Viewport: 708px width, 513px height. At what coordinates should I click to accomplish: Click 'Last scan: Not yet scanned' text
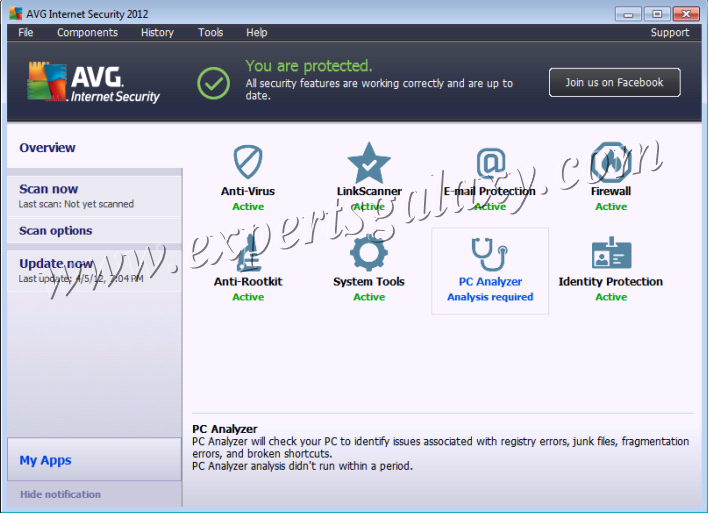click(76, 204)
